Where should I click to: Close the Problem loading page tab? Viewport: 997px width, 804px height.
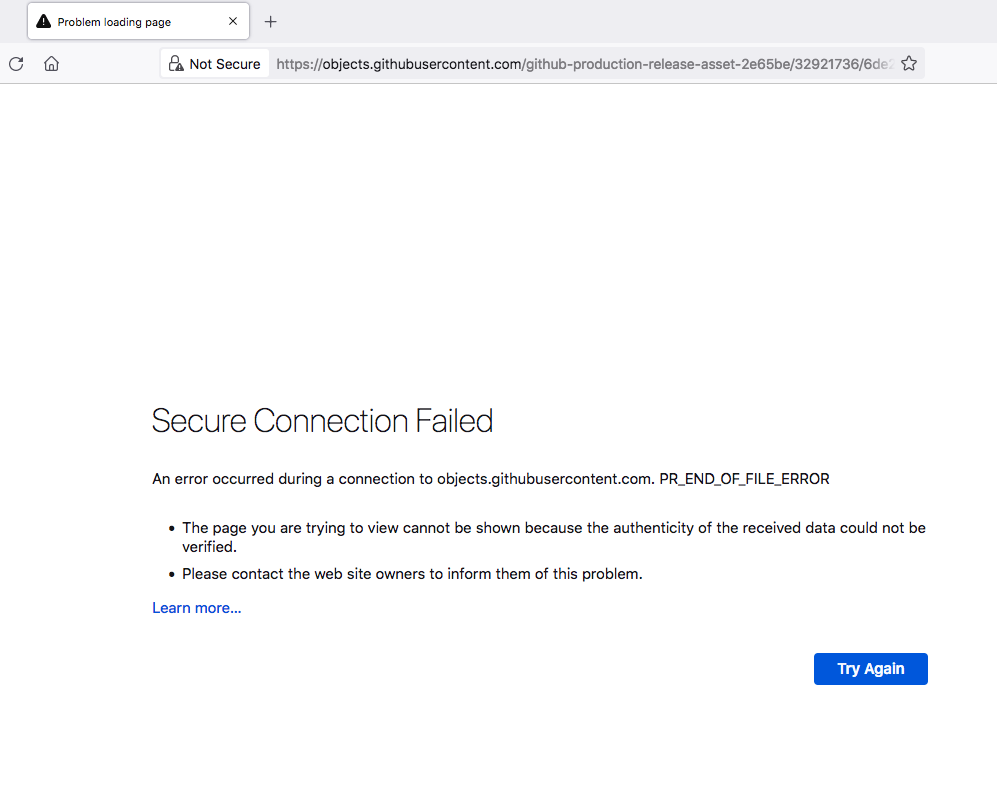tap(233, 21)
